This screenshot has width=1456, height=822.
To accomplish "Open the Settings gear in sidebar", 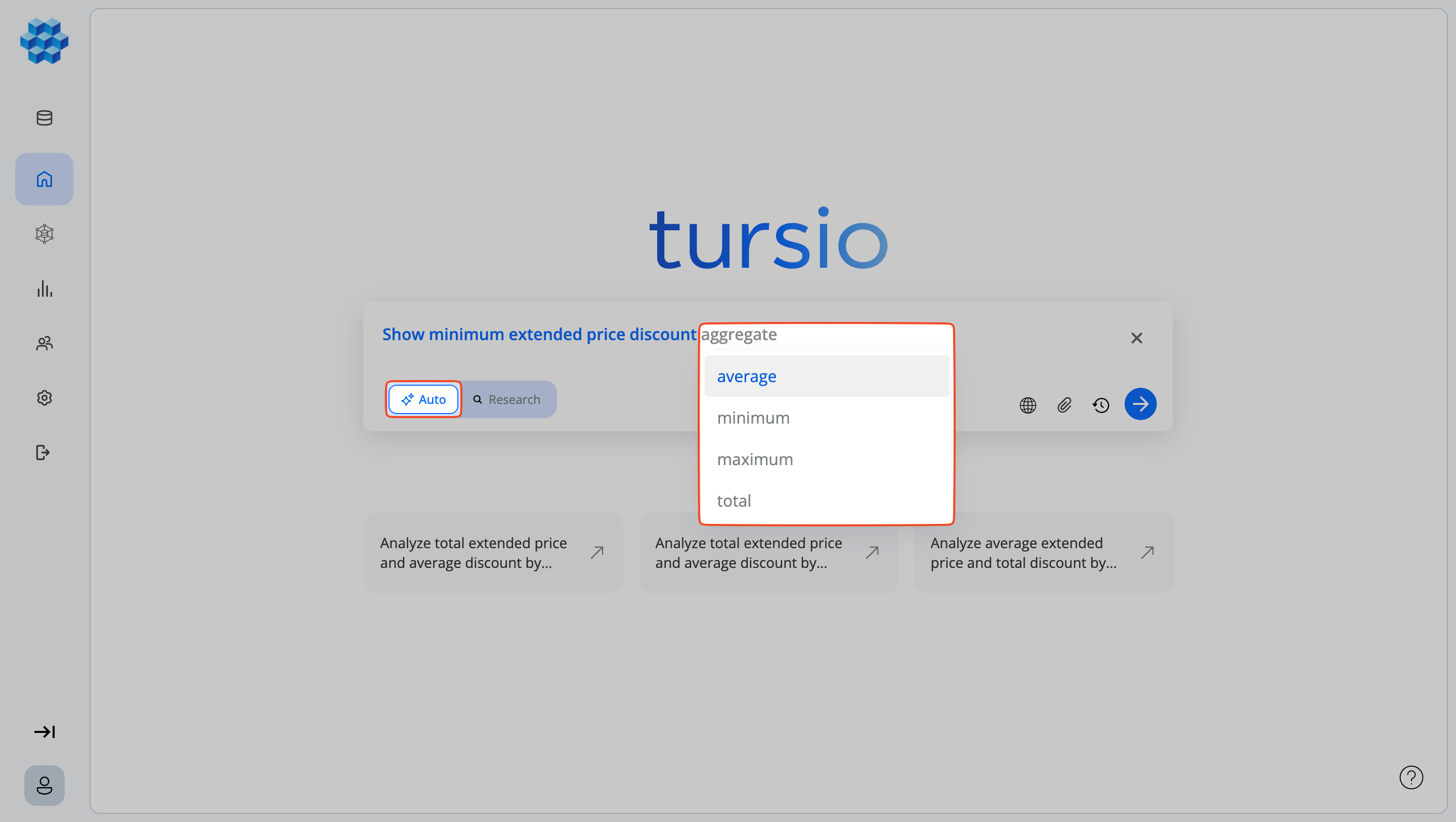I will [x=44, y=397].
